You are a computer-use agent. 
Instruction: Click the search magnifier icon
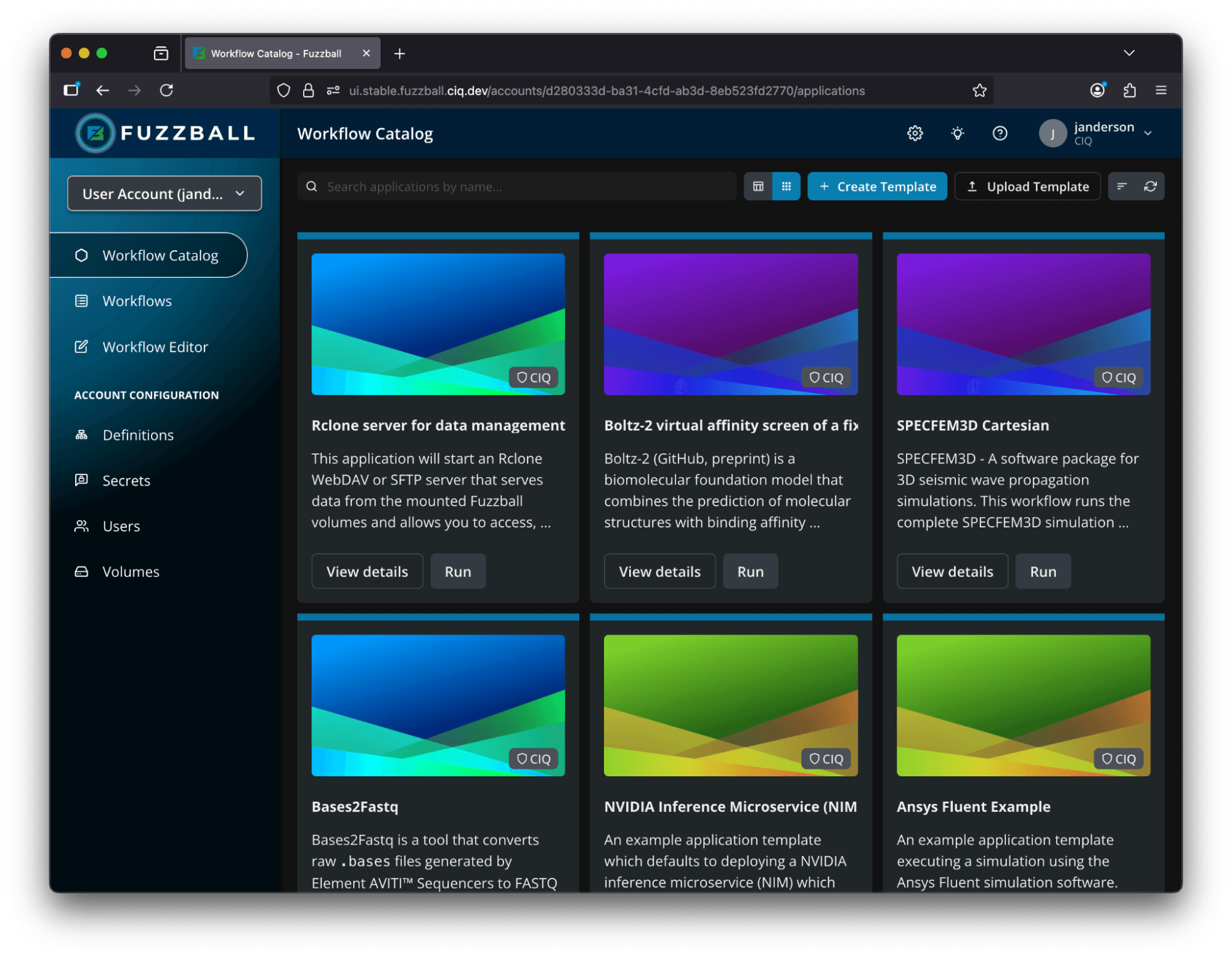click(312, 186)
